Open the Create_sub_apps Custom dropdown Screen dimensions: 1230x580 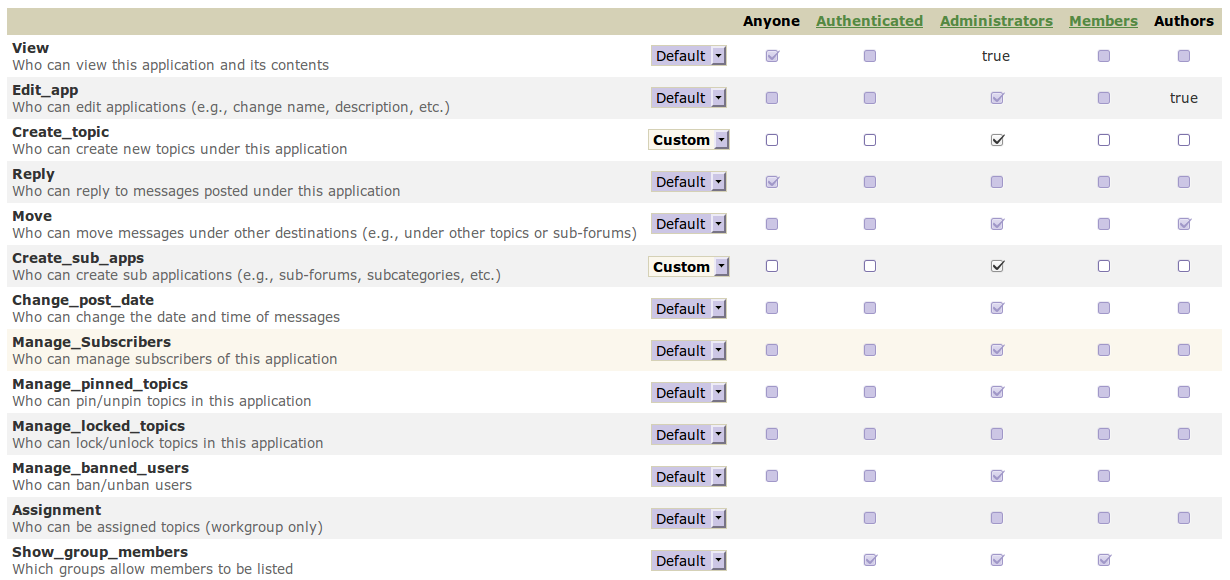point(689,267)
